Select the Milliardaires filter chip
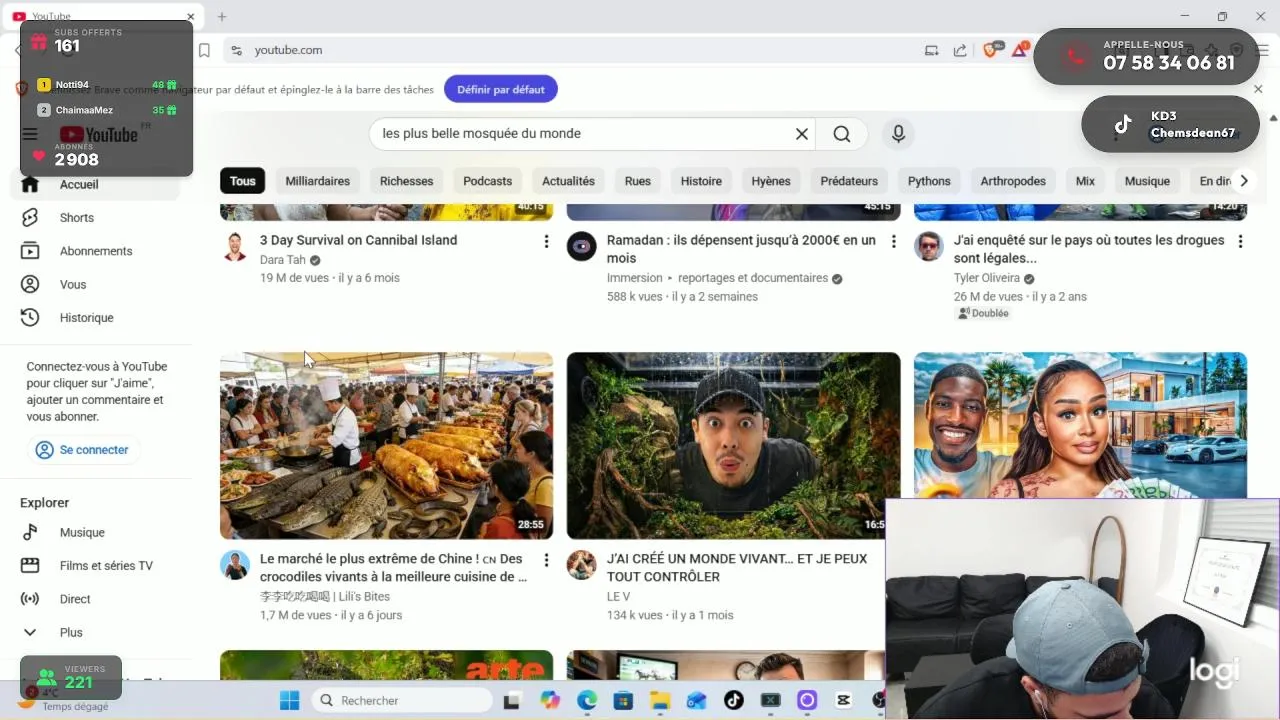1280x720 pixels. pyautogui.click(x=318, y=181)
